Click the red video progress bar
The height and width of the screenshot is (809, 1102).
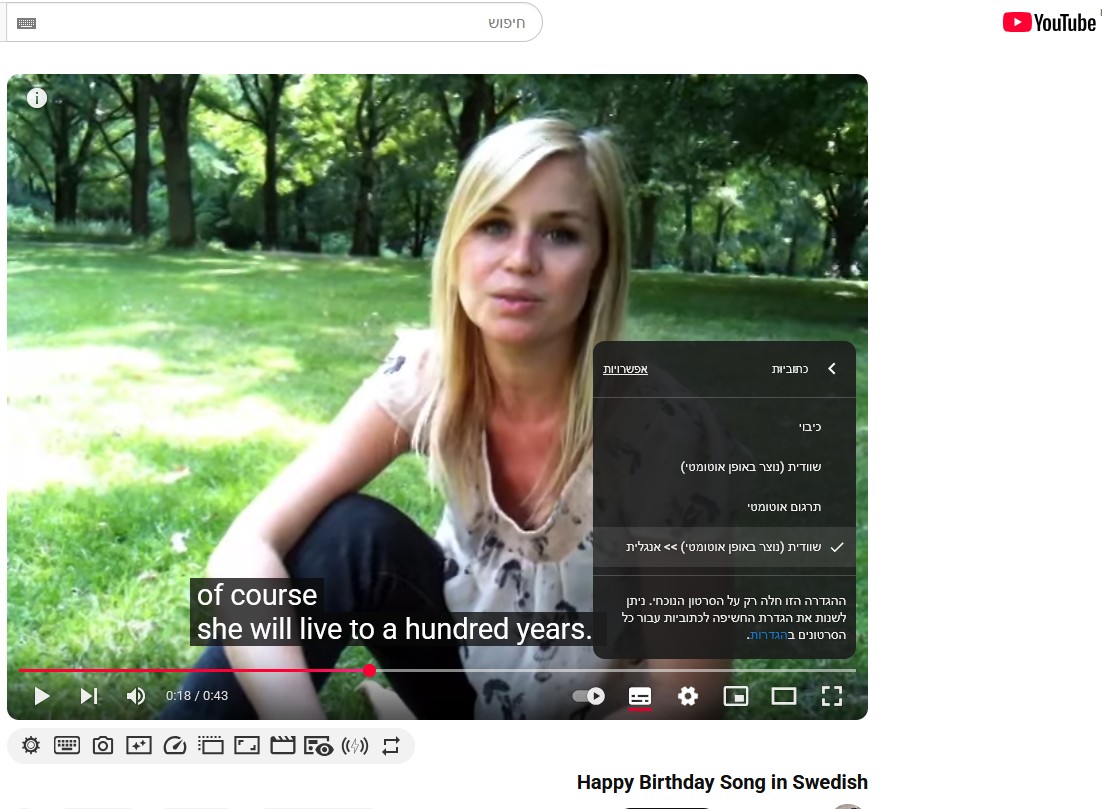200,670
